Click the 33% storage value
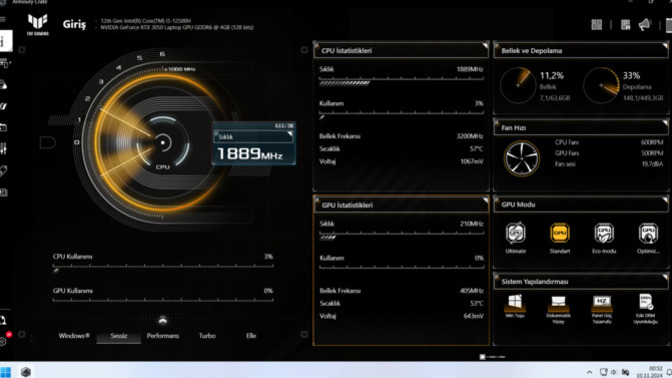Image resolution: width=672 pixels, height=378 pixels. tap(631, 76)
